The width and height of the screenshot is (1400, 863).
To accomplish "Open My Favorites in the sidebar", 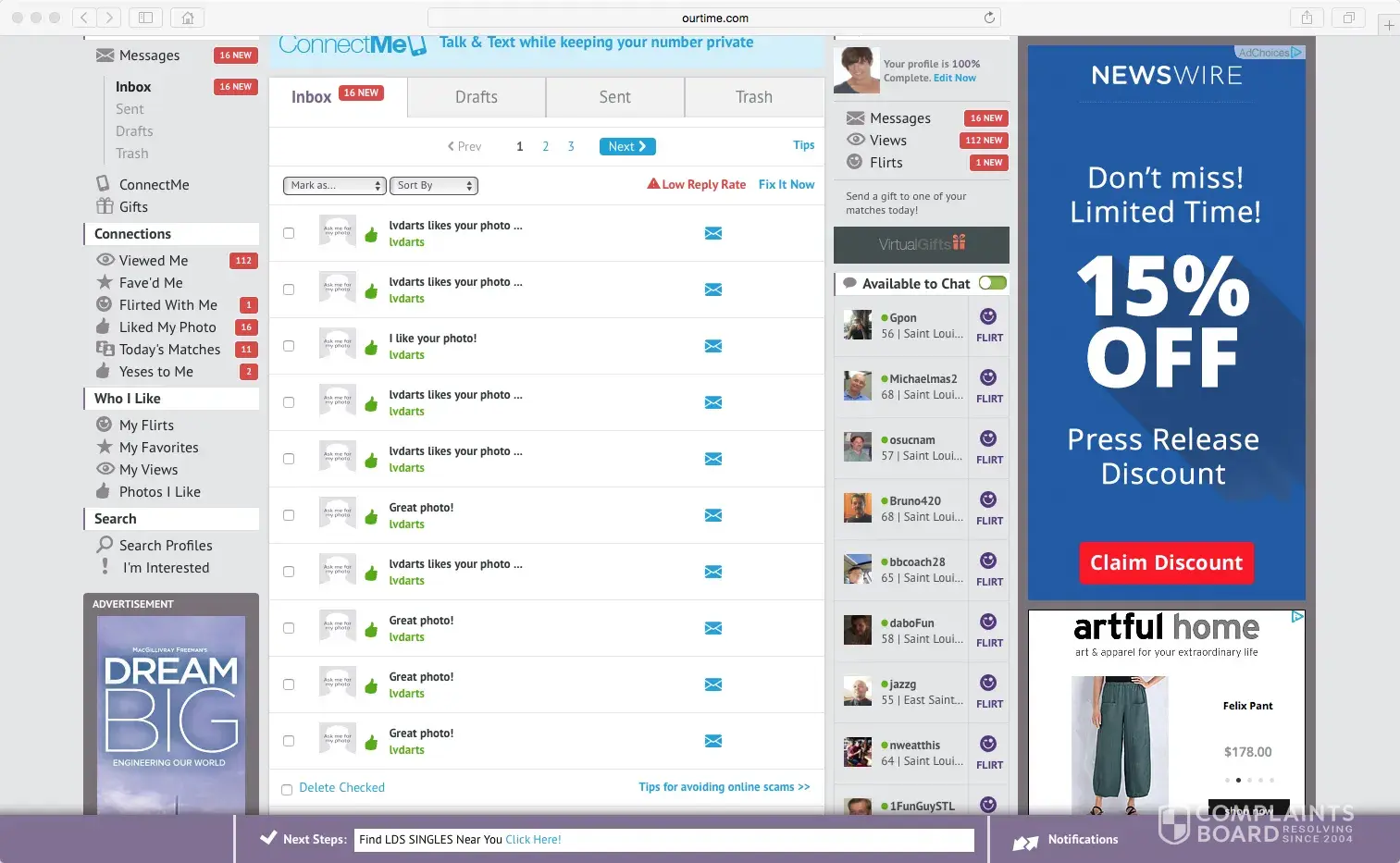I will 158,448.
